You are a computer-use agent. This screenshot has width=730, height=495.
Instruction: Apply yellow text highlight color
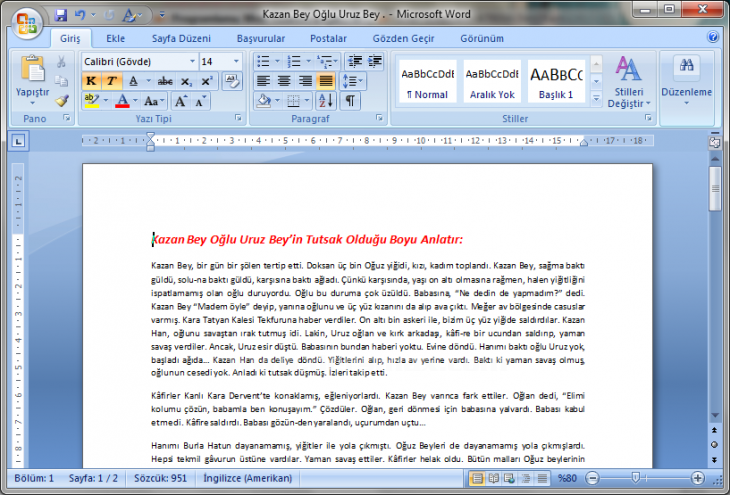92,101
